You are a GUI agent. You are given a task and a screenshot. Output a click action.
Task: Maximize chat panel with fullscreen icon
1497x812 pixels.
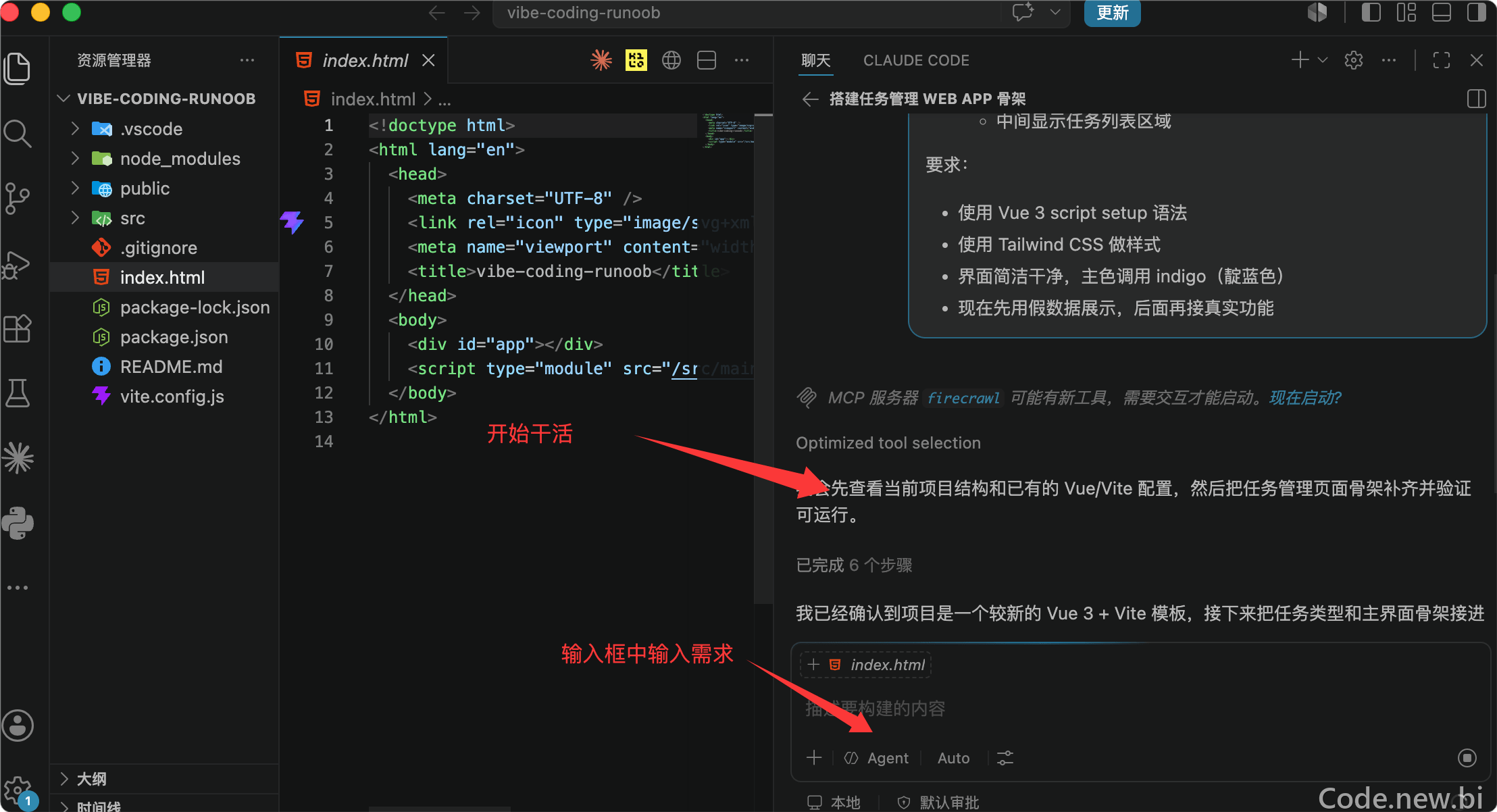[1442, 61]
